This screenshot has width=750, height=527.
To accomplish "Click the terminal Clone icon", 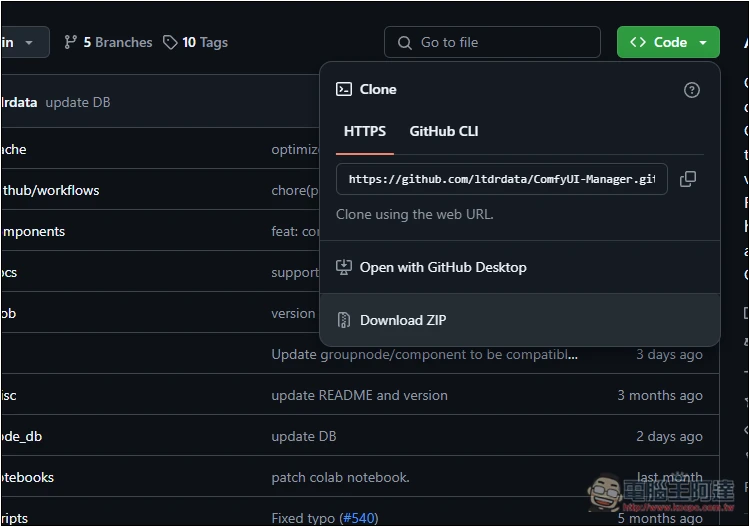I will coord(343,89).
